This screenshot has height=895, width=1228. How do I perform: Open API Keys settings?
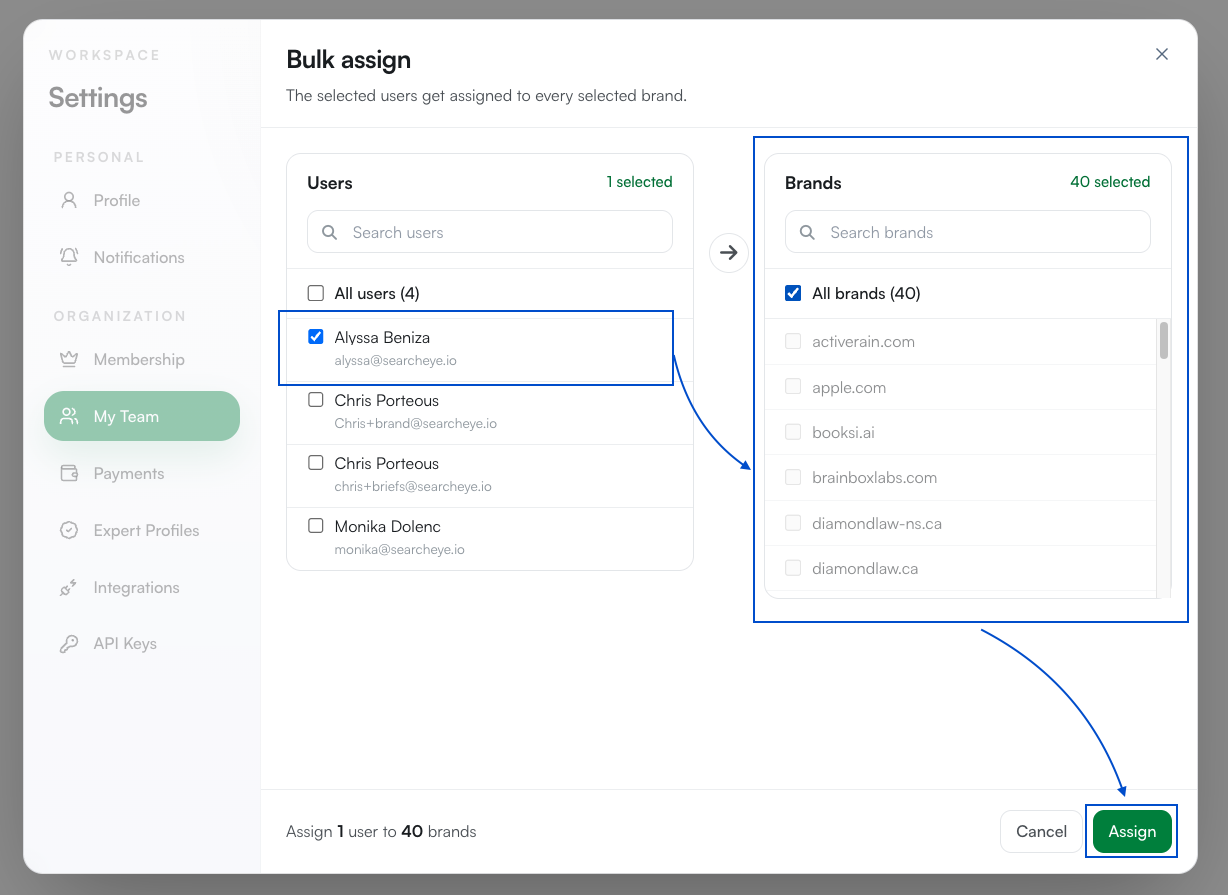(142, 644)
